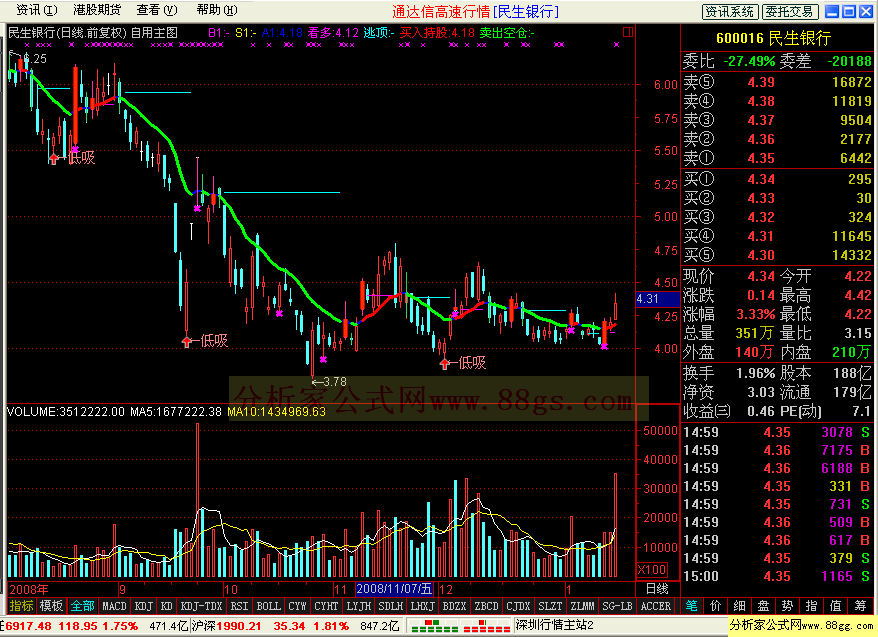
Task: Select the 指 index tab
Action: pyautogui.click(x=811, y=606)
